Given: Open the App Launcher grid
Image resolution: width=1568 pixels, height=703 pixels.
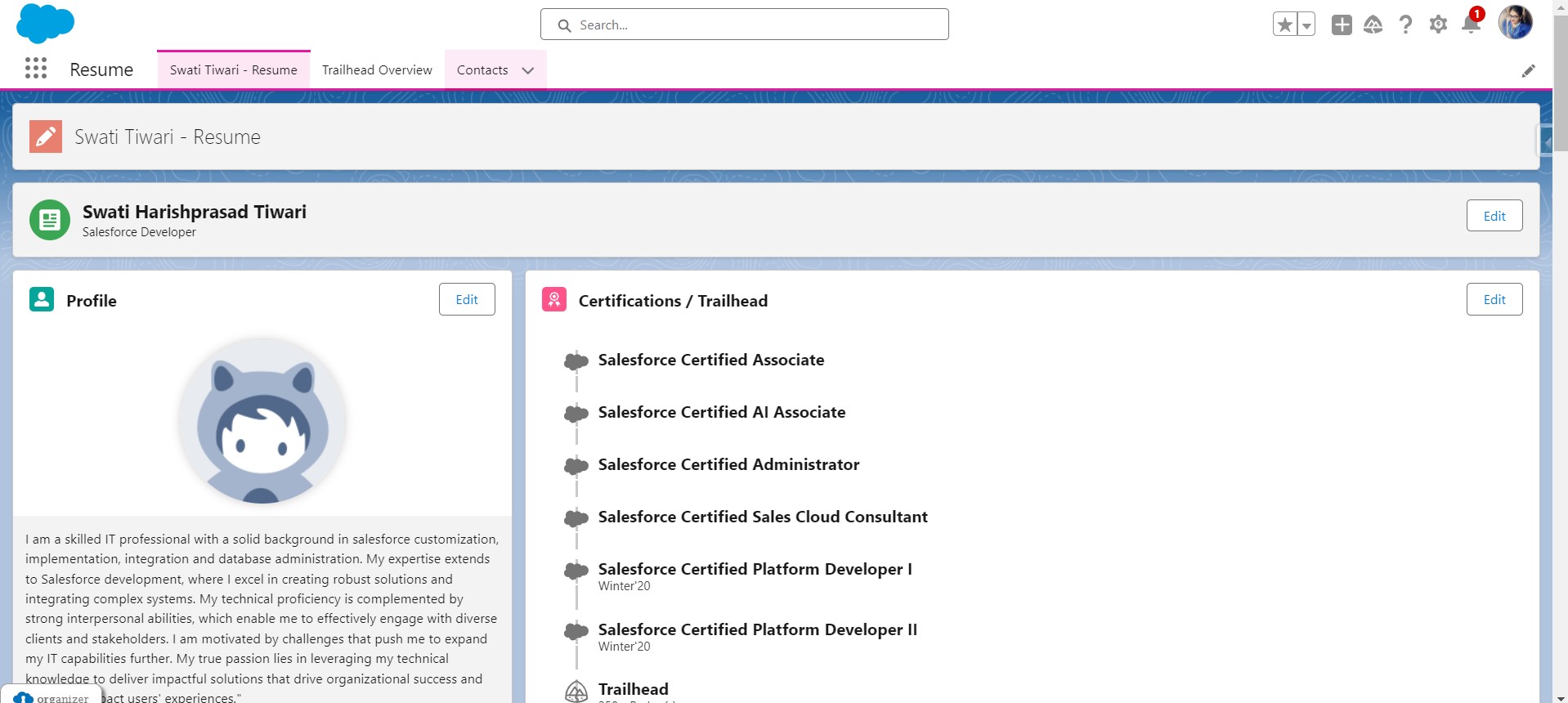Looking at the screenshot, I should [x=36, y=69].
